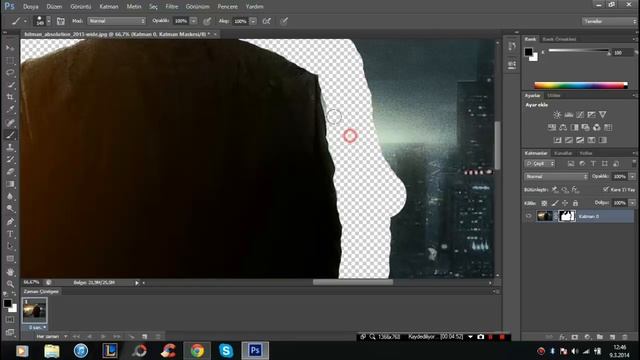Select the Type tool

point(10,234)
